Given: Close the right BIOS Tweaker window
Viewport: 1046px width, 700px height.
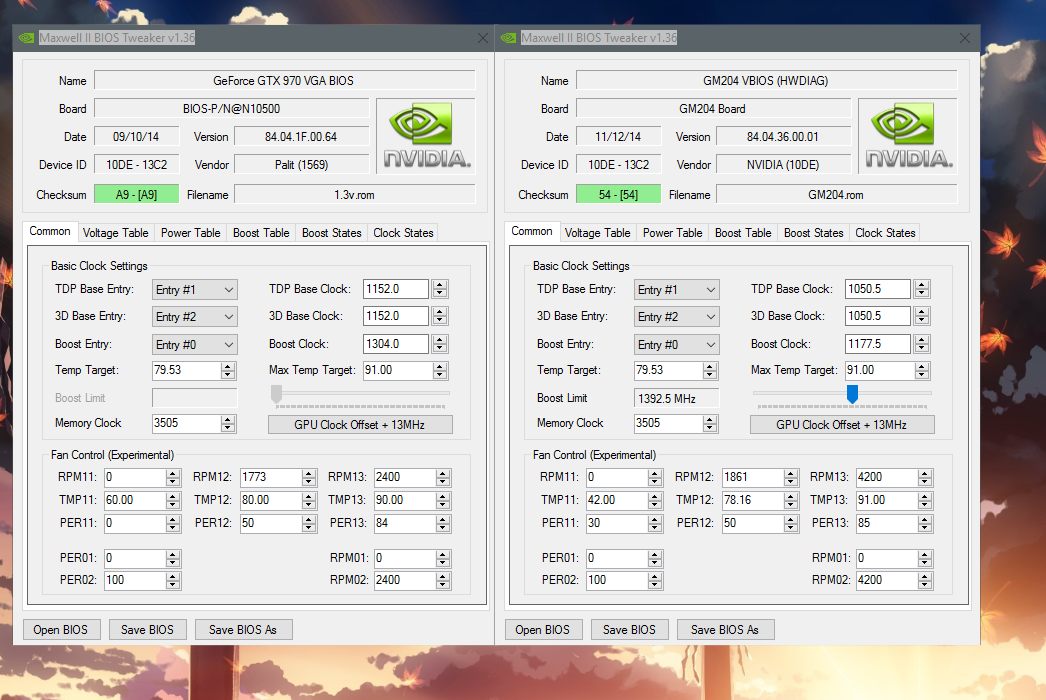Looking at the screenshot, I should pos(965,38).
